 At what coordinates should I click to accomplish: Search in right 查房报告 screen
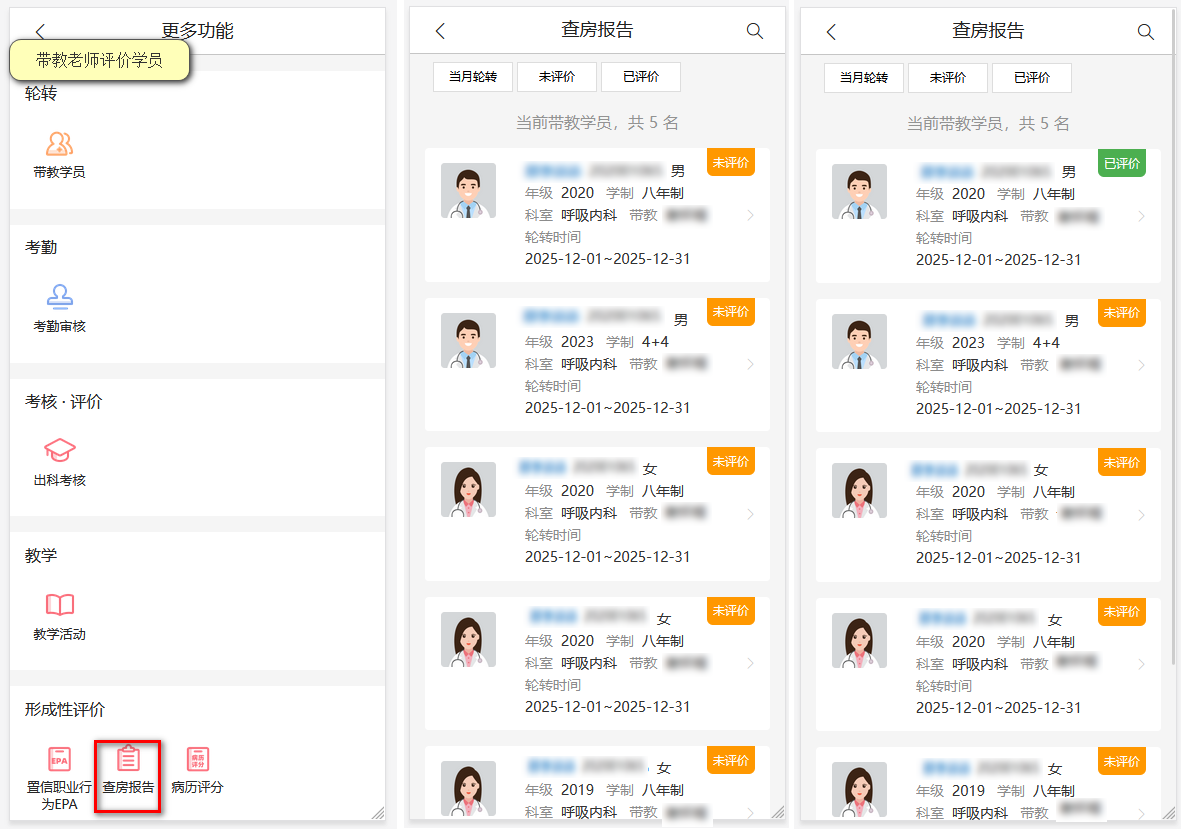pyautogui.click(x=1145, y=31)
